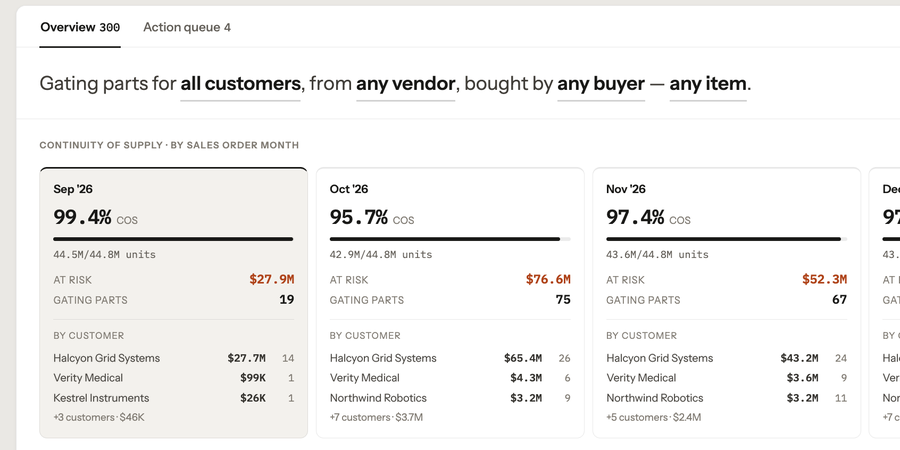Click the 95.7% COS value

359,218
